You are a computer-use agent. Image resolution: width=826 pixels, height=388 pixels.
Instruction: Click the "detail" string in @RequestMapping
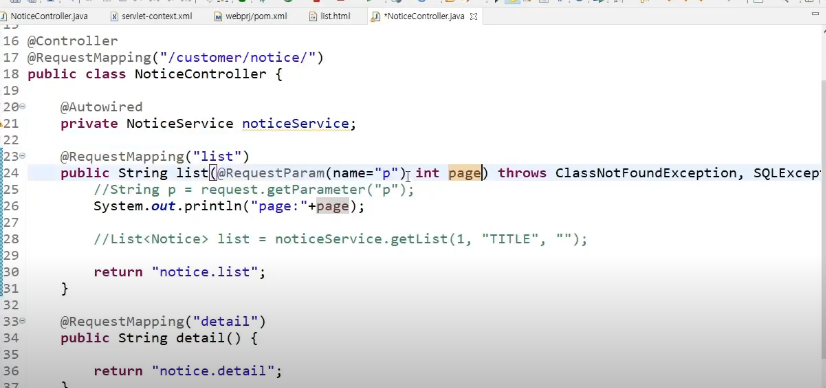[225, 321]
